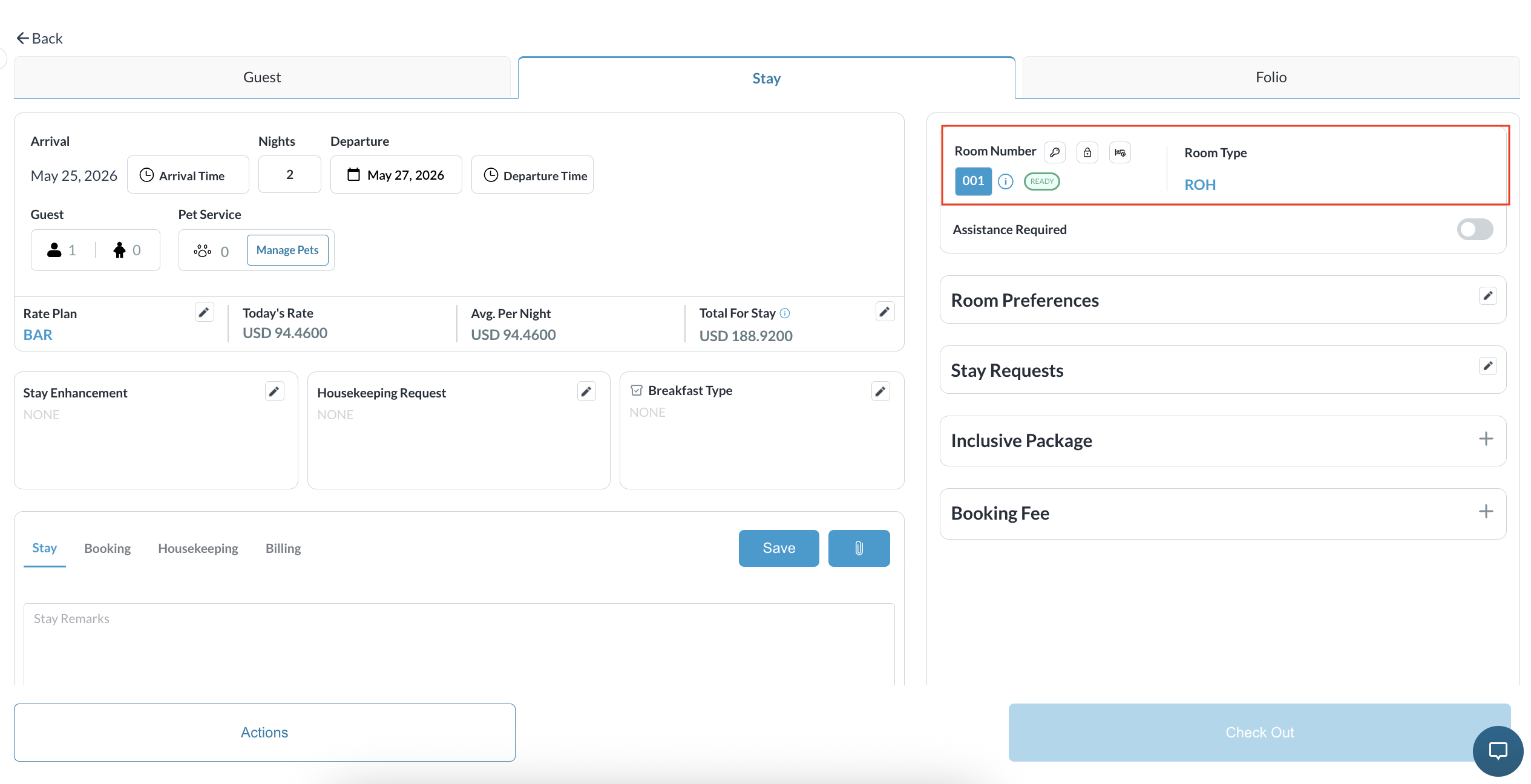Edit the Housekeeping Request card
This screenshot has width=1531, height=784.
pos(586,391)
